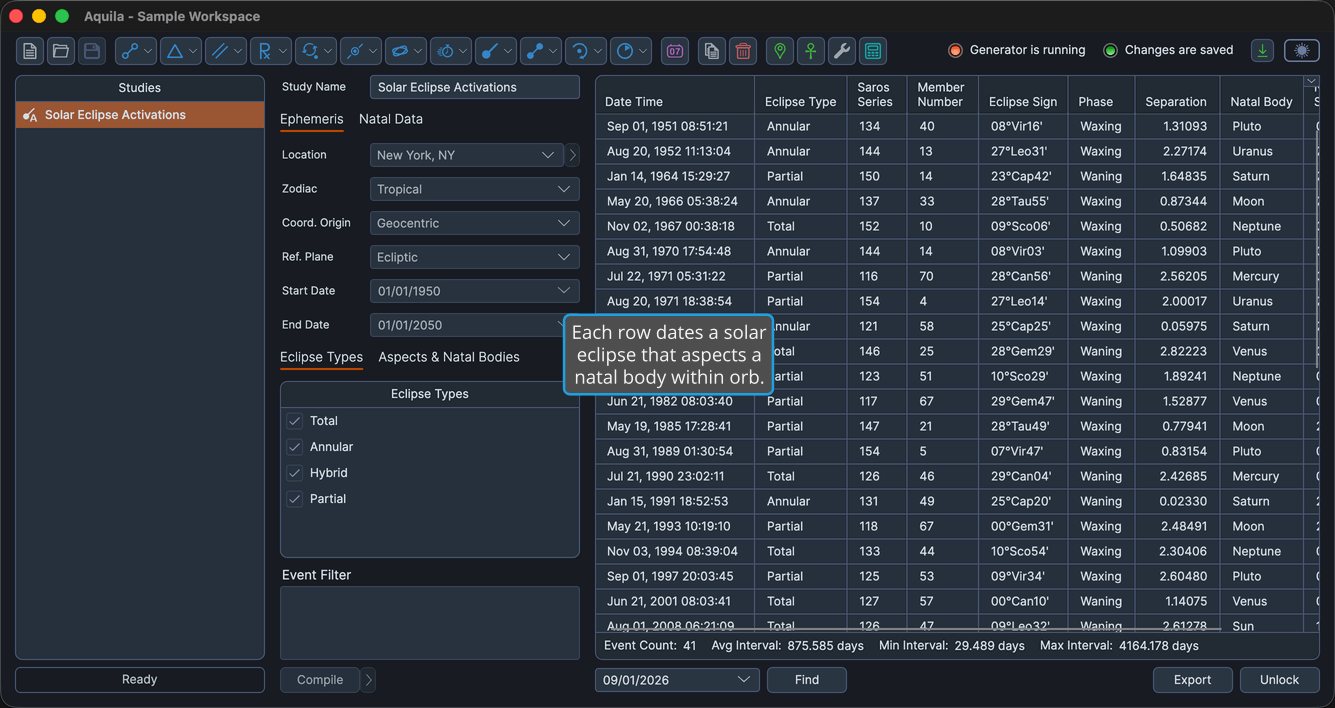The height and width of the screenshot is (708, 1335).
Task: Uncheck the Total eclipse type
Action: coord(295,421)
